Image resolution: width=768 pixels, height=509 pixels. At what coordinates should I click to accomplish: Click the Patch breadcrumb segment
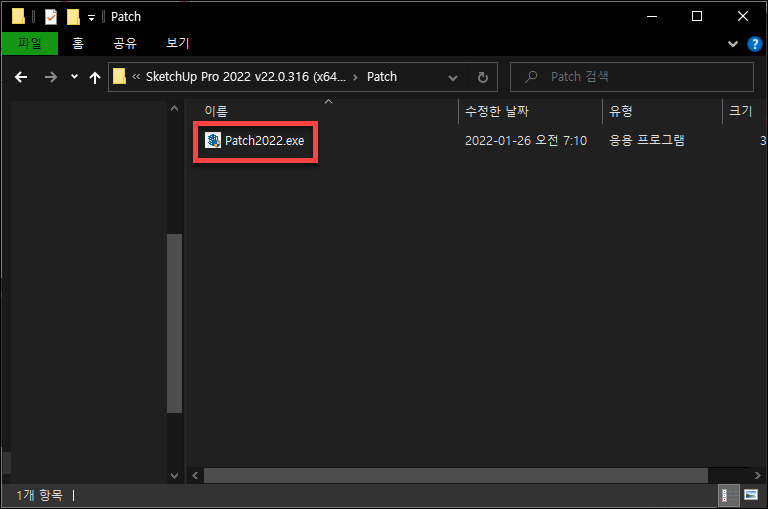click(x=382, y=77)
